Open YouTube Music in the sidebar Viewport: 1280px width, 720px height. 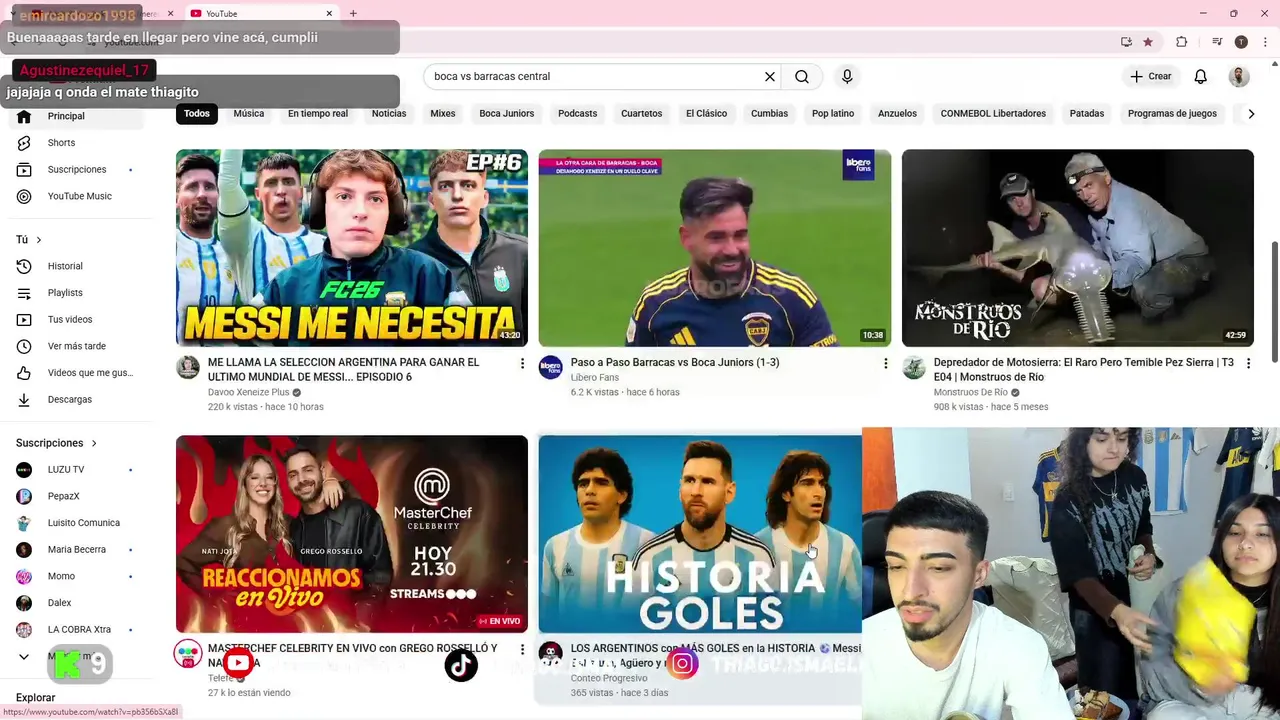[x=76, y=196]
